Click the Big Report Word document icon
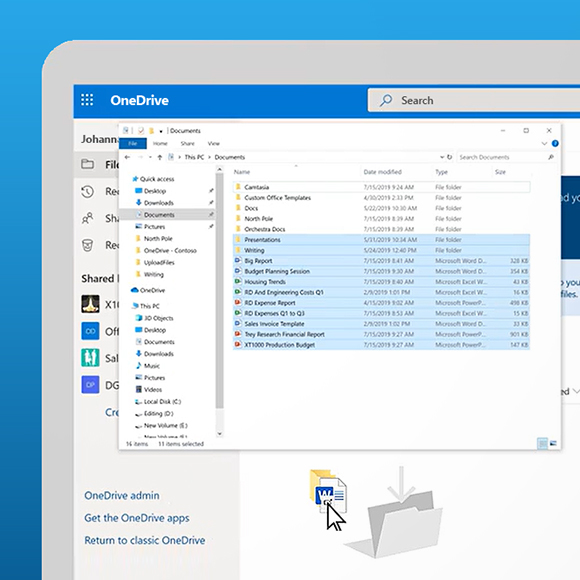The width and height of the screenshot is (580, 580). click(238, 260)
